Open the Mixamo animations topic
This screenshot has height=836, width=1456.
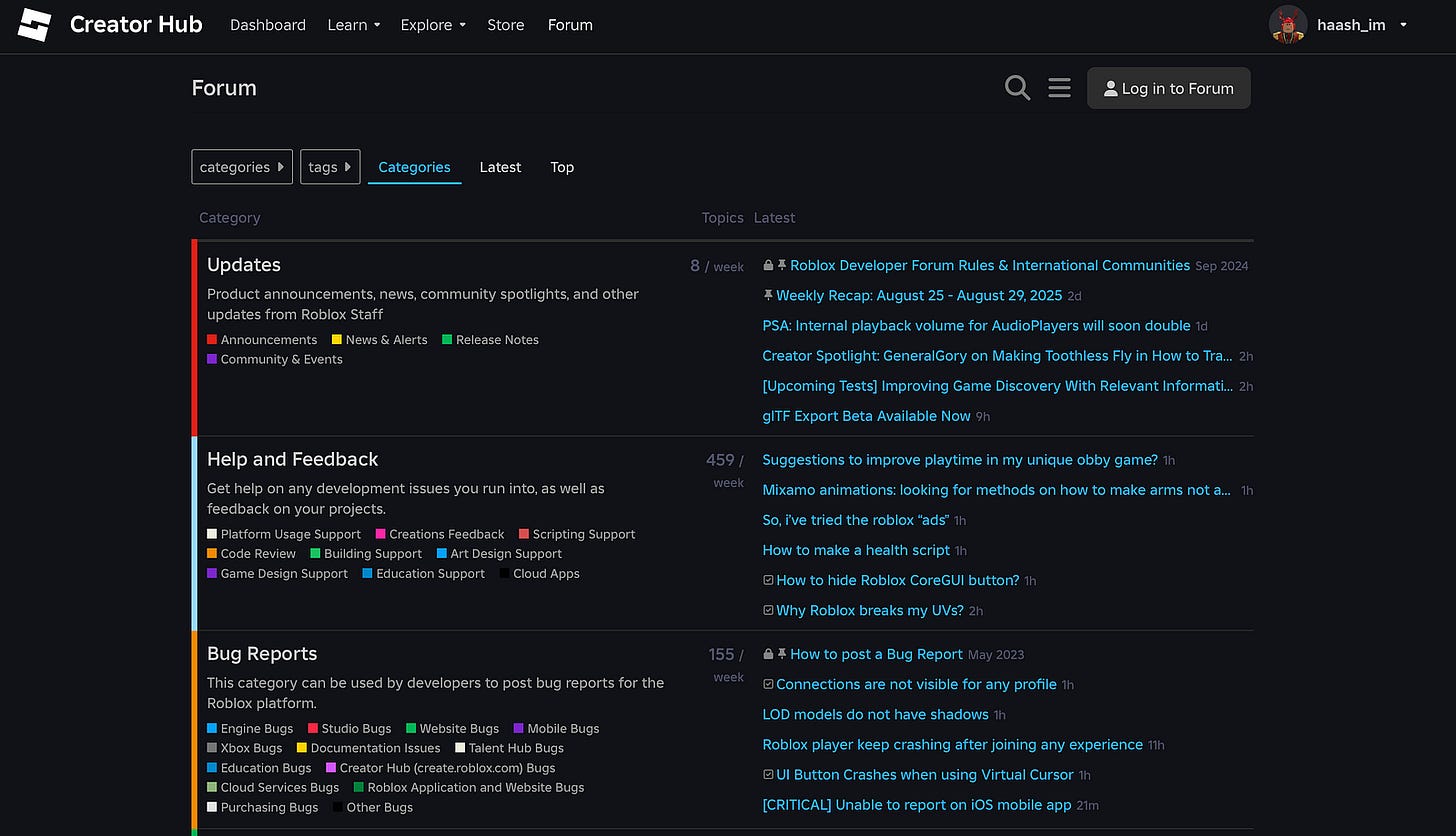[x=997, y=490]
